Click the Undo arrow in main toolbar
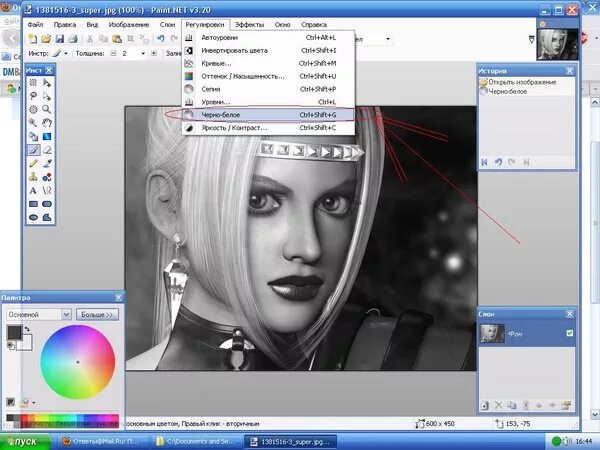The height and width of the screenshot is (450, 600). pos(161,38)
